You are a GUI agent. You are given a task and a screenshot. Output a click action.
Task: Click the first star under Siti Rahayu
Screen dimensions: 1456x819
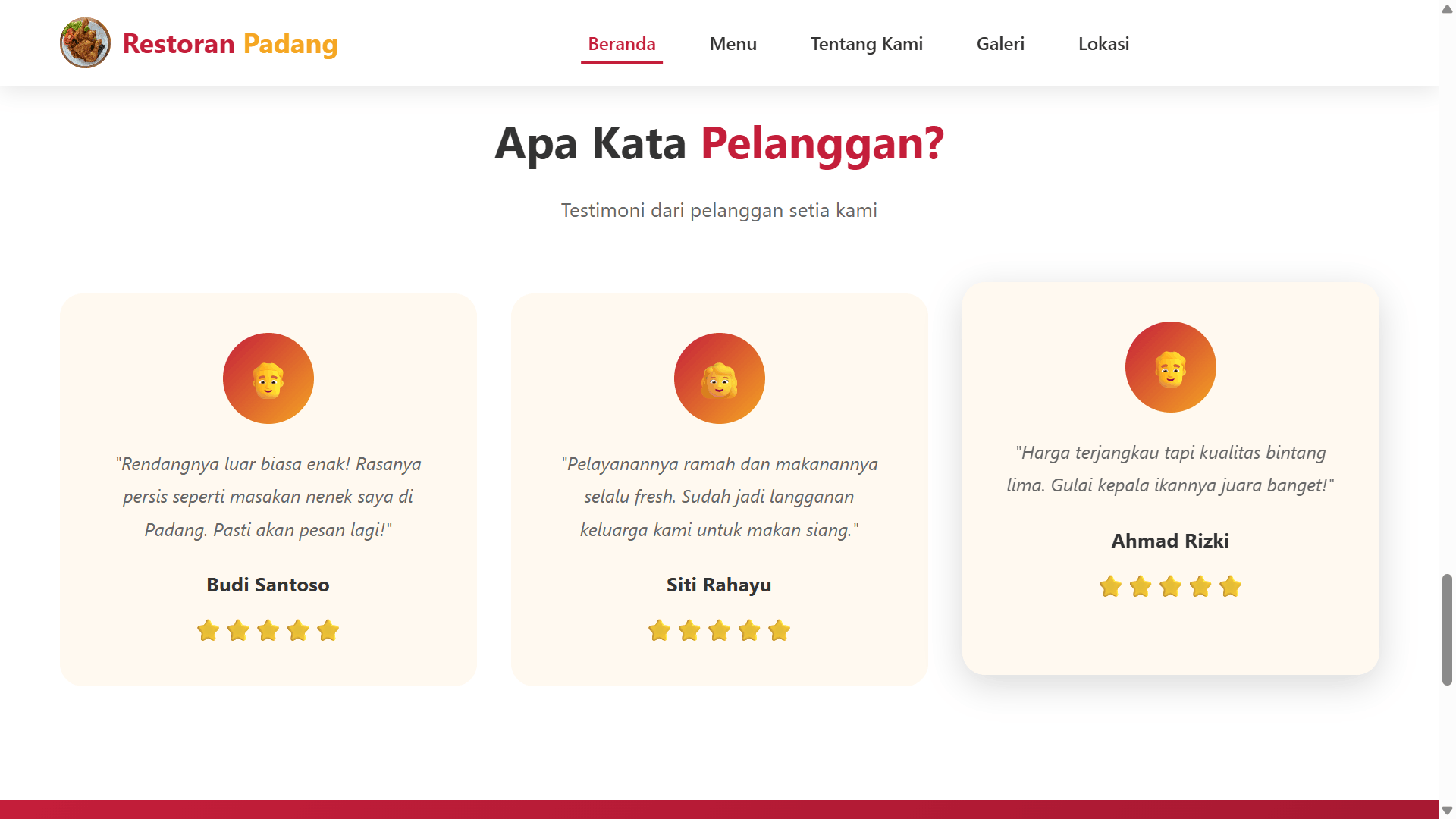click(x=659, y=630)
